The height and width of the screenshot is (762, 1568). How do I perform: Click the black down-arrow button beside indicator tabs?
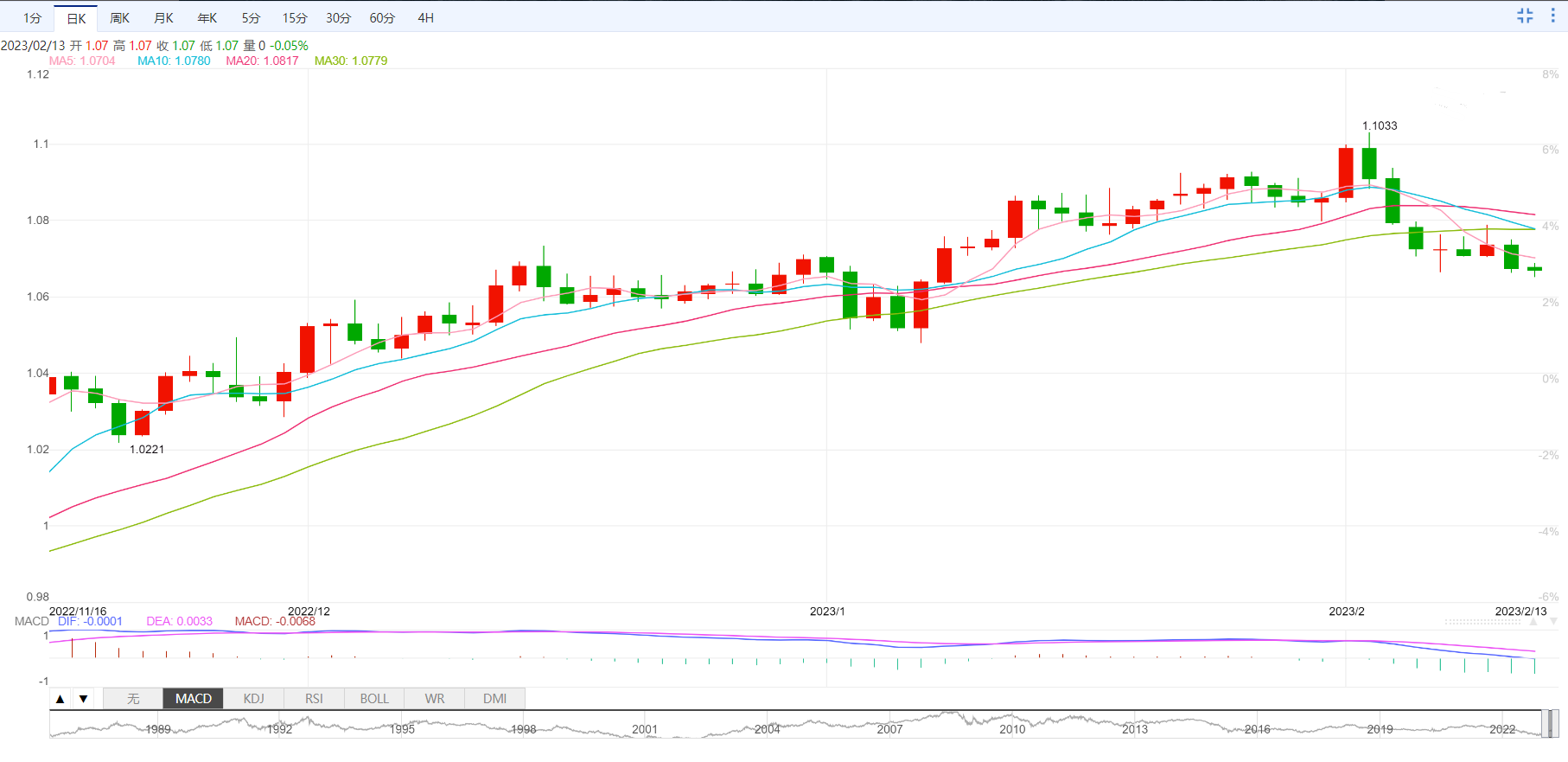[83, 699]
